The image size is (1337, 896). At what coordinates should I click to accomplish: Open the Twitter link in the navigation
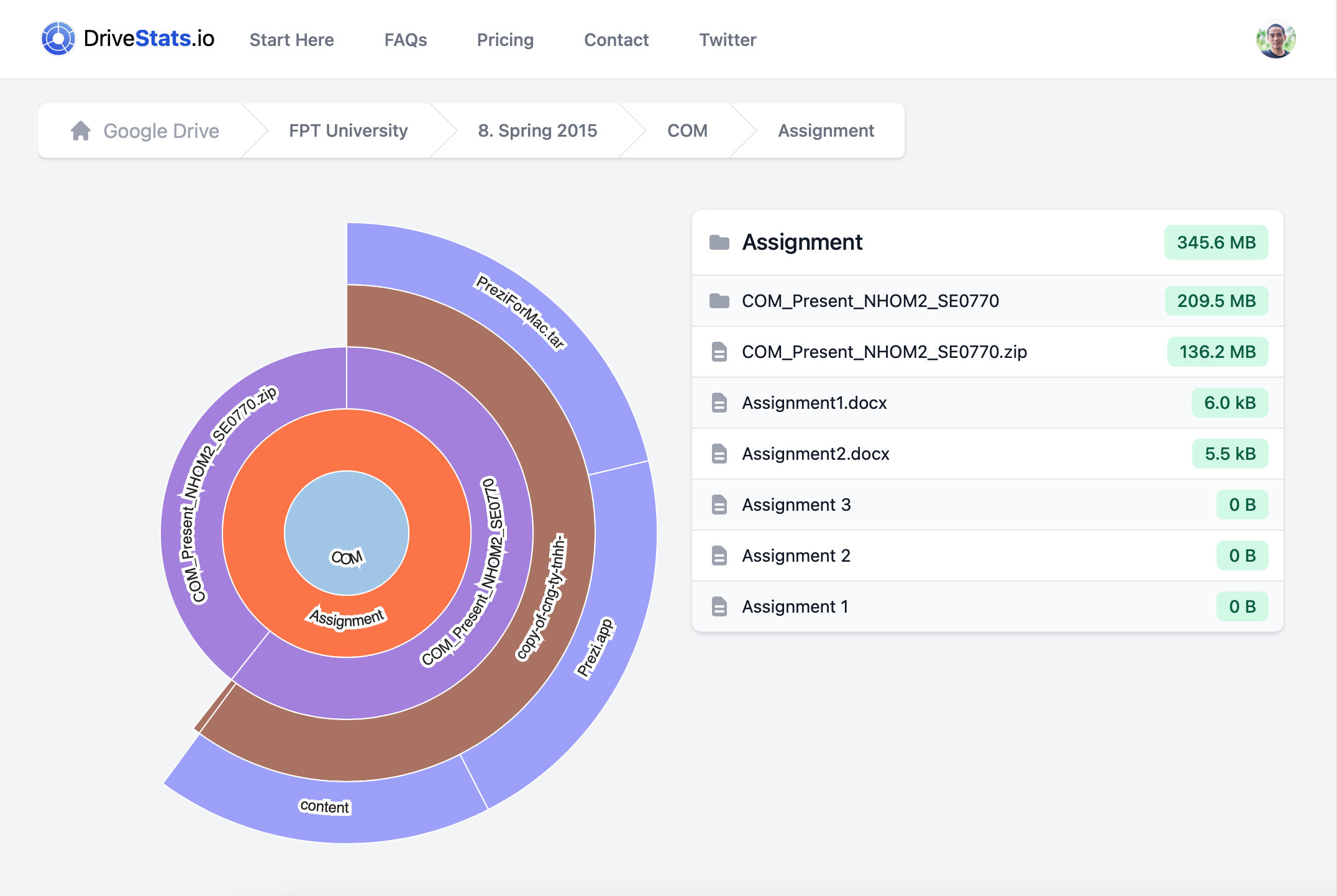tap(728, 40)
